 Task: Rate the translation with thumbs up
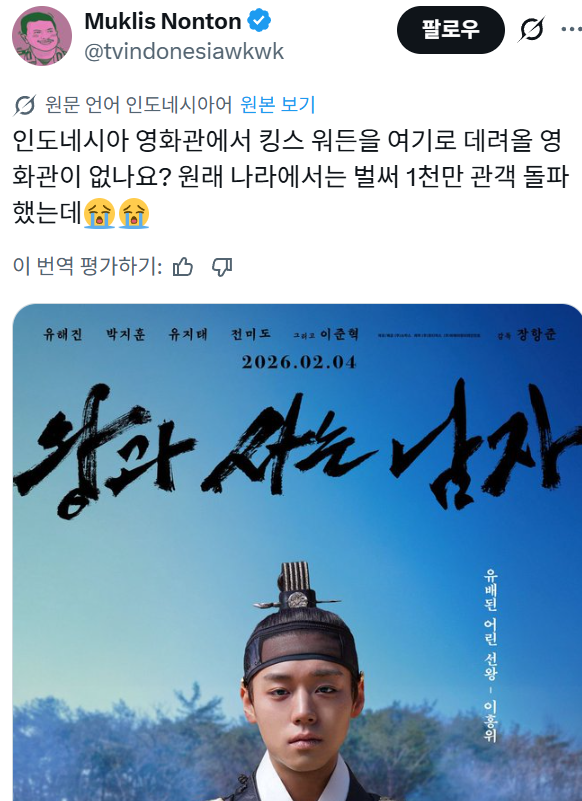[x=182, y=267]
